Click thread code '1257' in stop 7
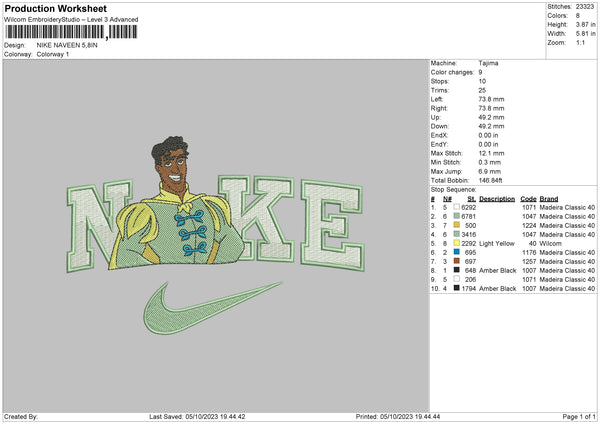Viewport: 600px width, 424px height. point(529,261)
